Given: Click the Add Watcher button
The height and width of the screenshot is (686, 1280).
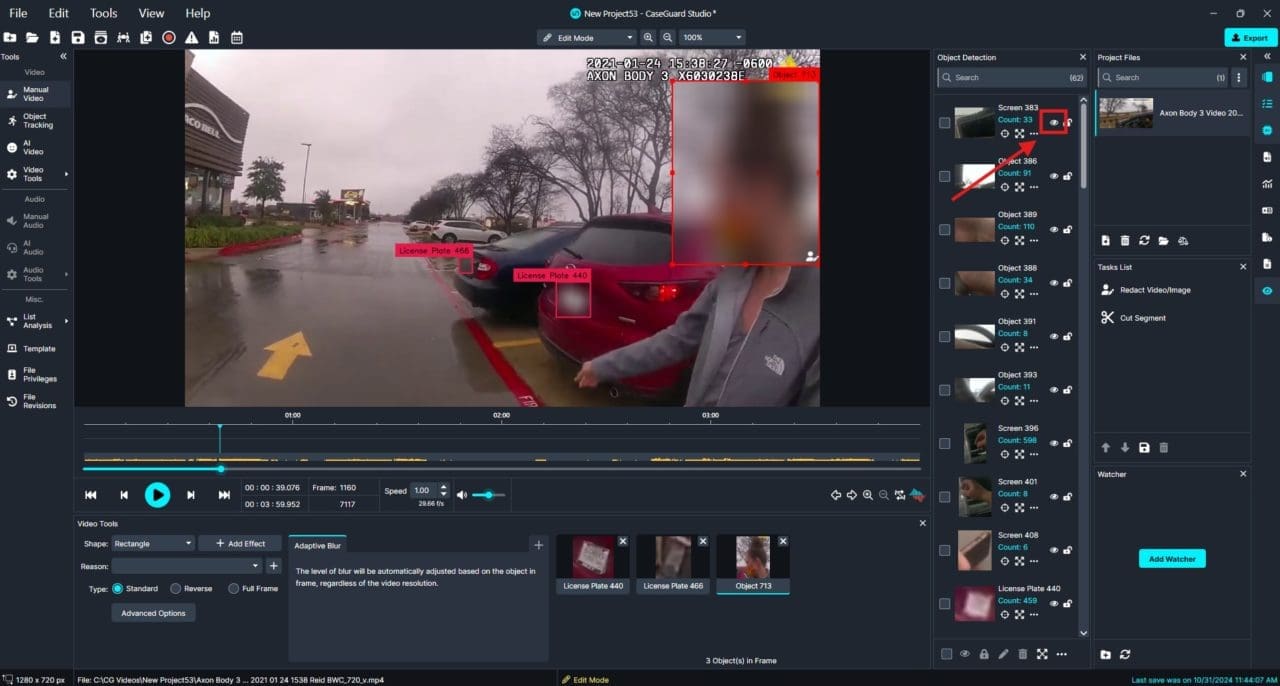Looking at the screenshot, I should (1172, 559).
